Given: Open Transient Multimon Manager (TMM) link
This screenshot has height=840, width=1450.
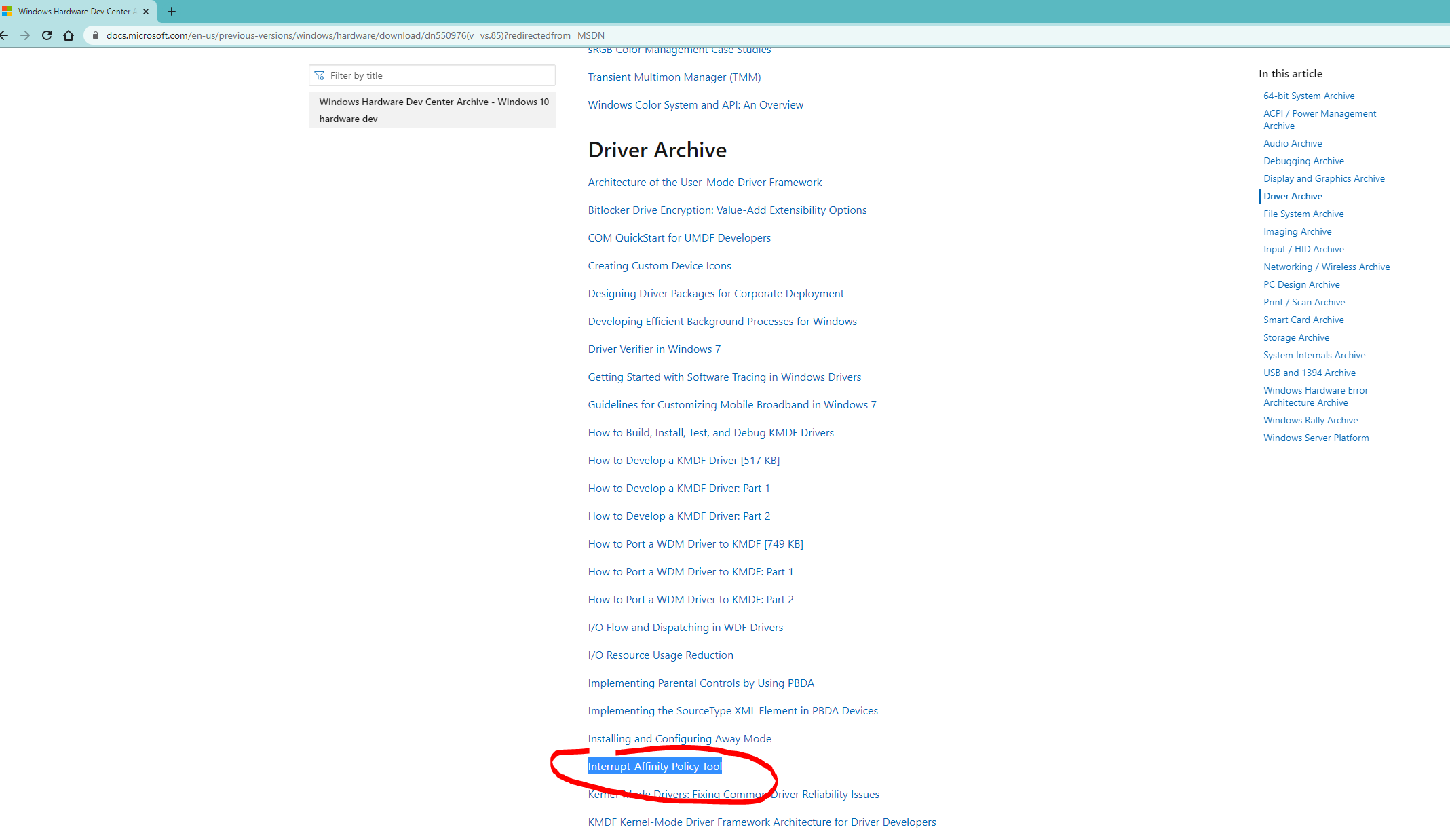Looking at the screenshot, I should click(x=674, y=77).
